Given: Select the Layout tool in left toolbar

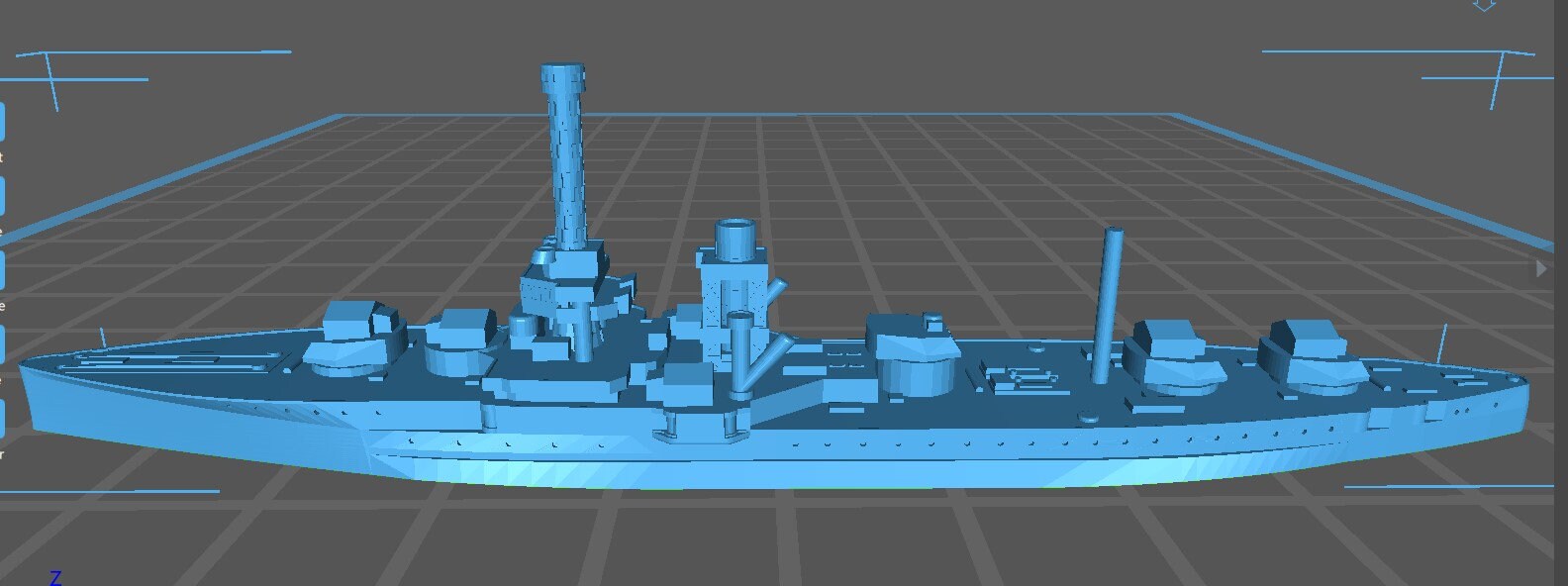Looking at the screenshot, I should pyautogui.click(x=2, y=122).
